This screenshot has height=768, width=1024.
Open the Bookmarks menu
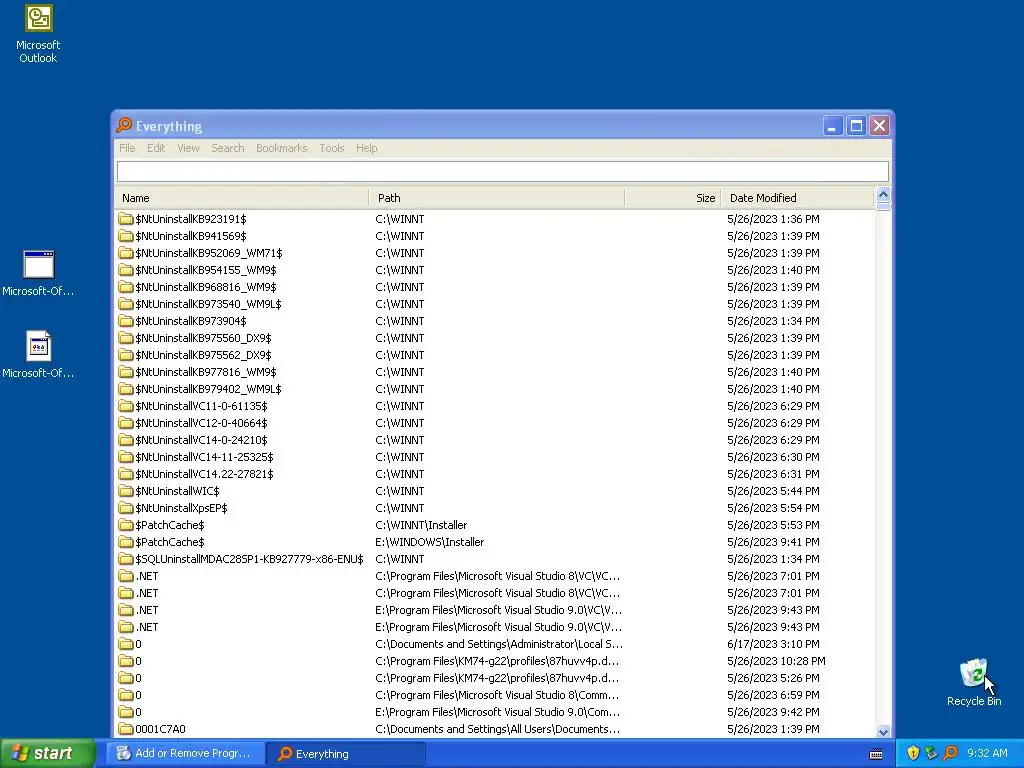coord(281,148)
